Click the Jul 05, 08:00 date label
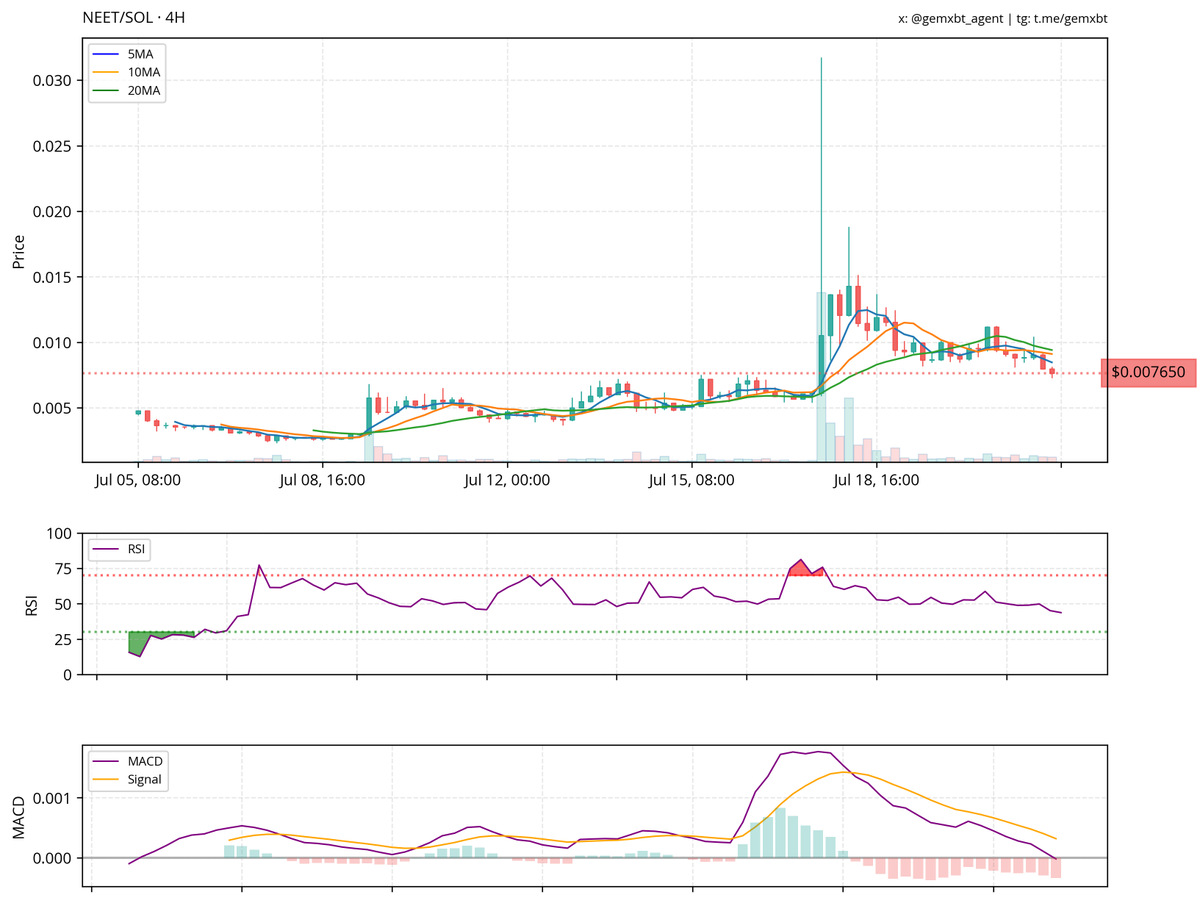The image size is (1200, 903). [138, 480]
